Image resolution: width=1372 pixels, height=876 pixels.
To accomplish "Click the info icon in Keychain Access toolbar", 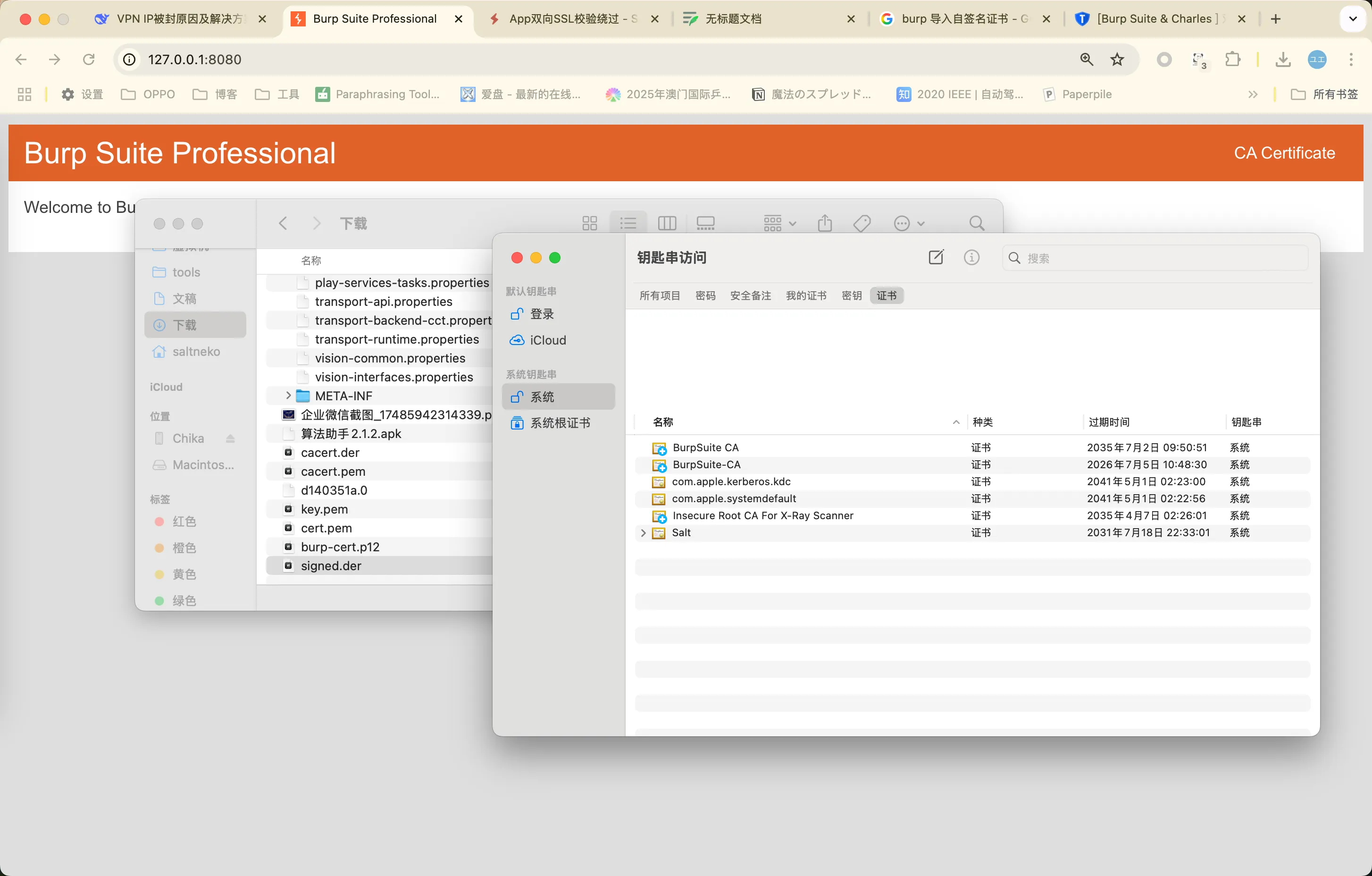I will [x=971, y=258].
